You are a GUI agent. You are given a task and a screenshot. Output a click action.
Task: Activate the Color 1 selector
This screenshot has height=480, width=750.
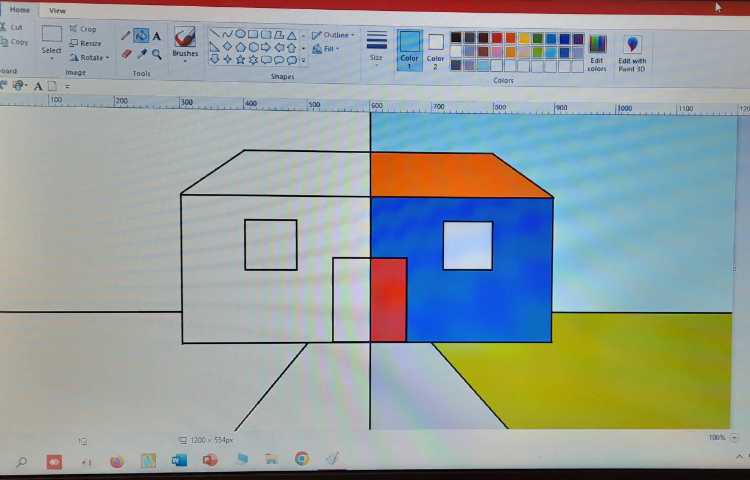click(x=410, y=48)
